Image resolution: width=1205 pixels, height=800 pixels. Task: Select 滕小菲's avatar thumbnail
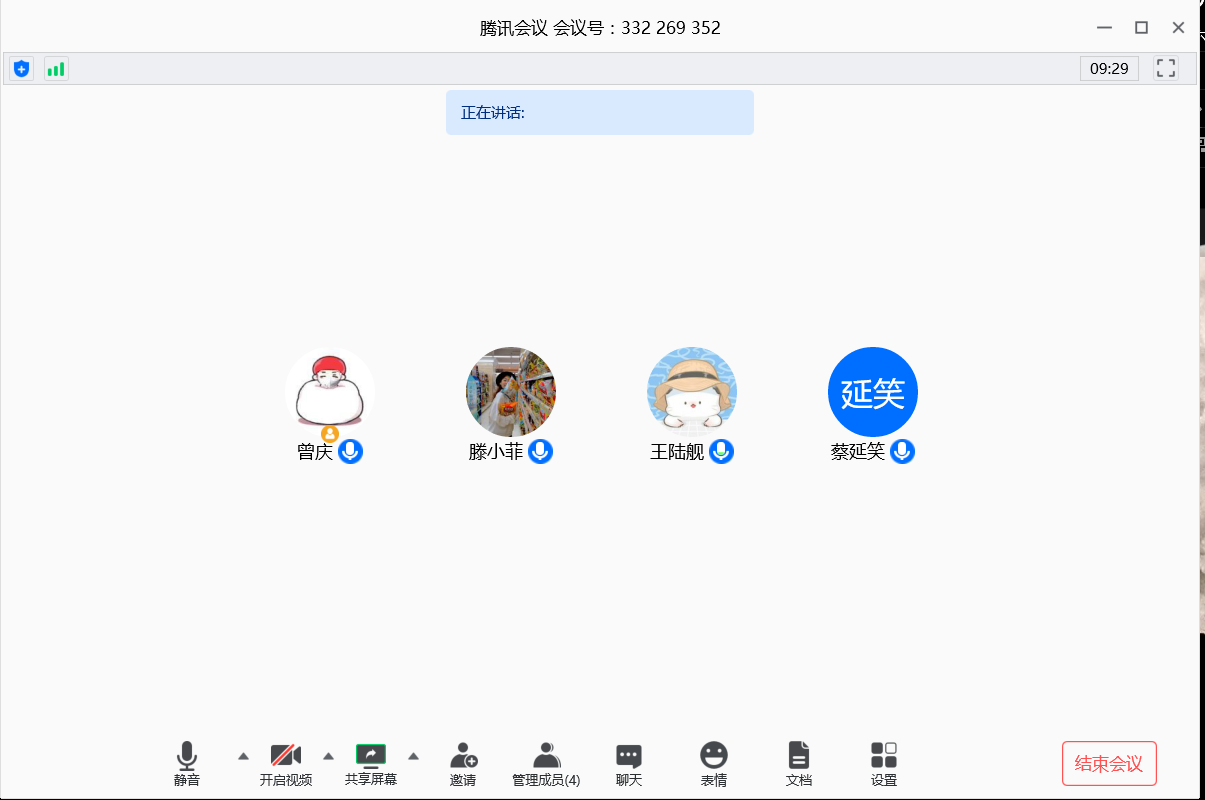(x=511, y=392)
